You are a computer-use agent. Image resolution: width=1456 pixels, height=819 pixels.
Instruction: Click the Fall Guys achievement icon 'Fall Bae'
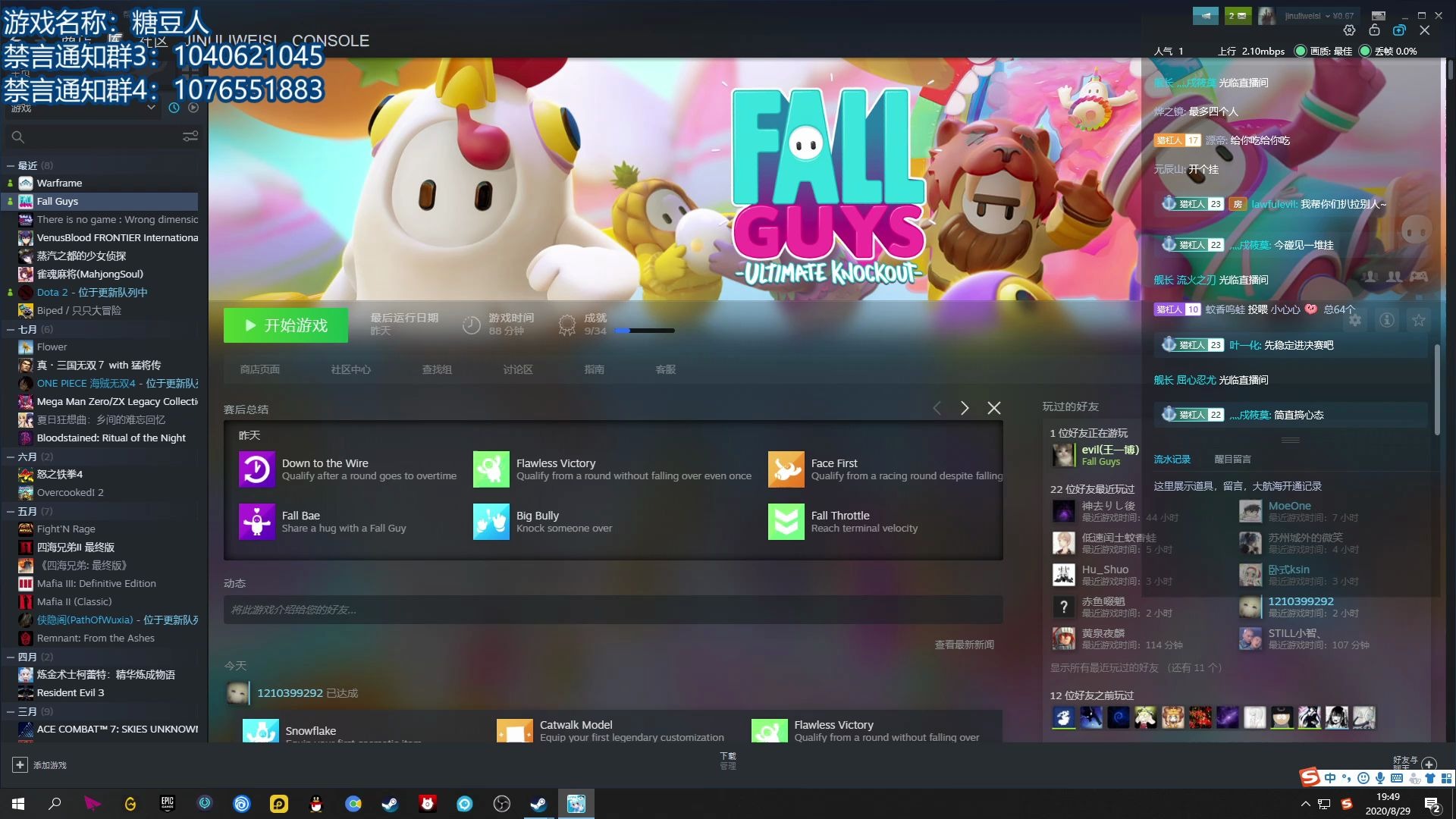[x=256, y=521]
